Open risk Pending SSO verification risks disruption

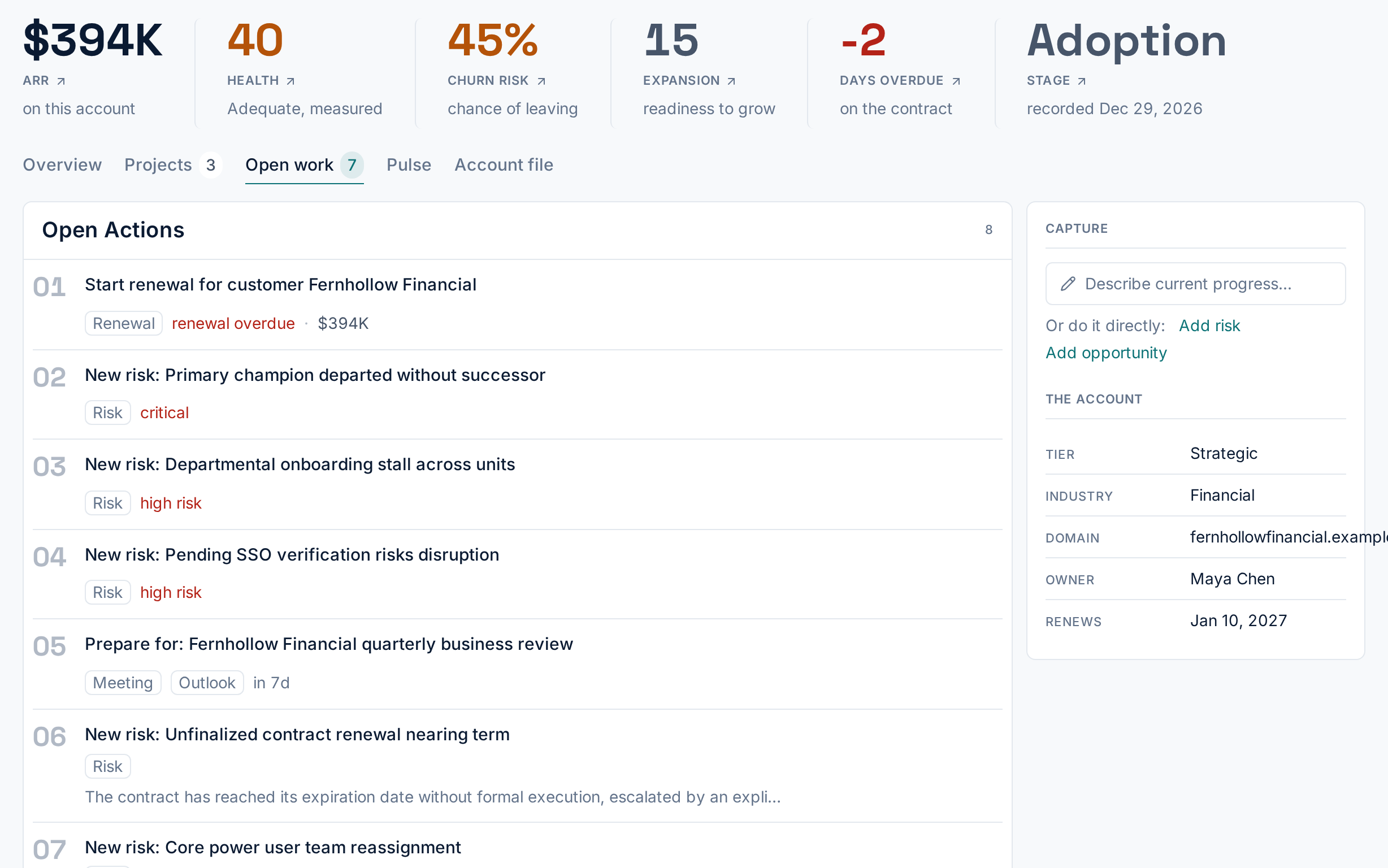(x=292, y=554)
